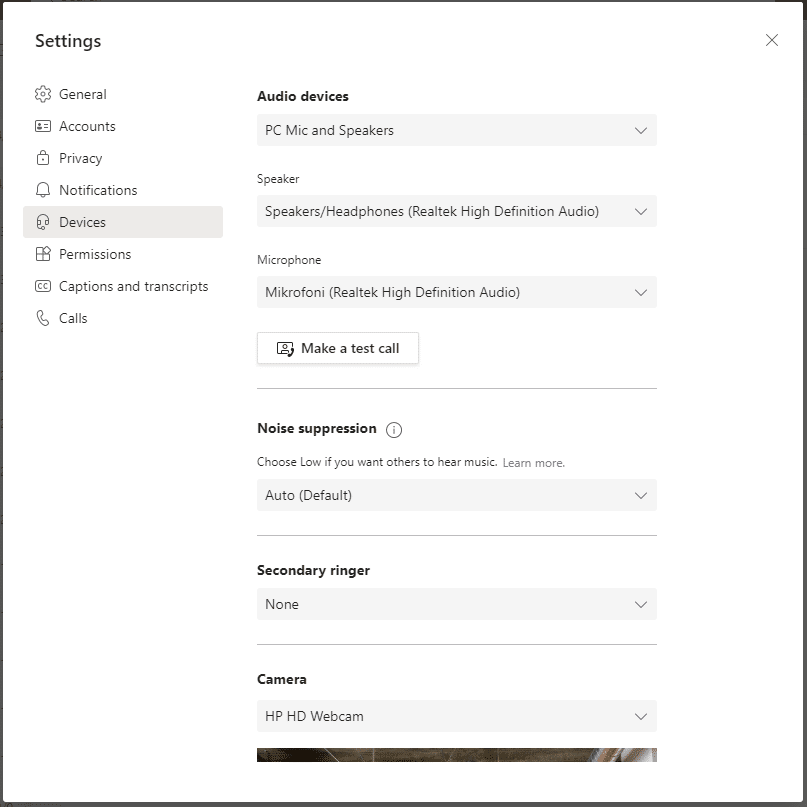Open the Learn more link
Screen dimensions: 807x807
coord(533,462)
